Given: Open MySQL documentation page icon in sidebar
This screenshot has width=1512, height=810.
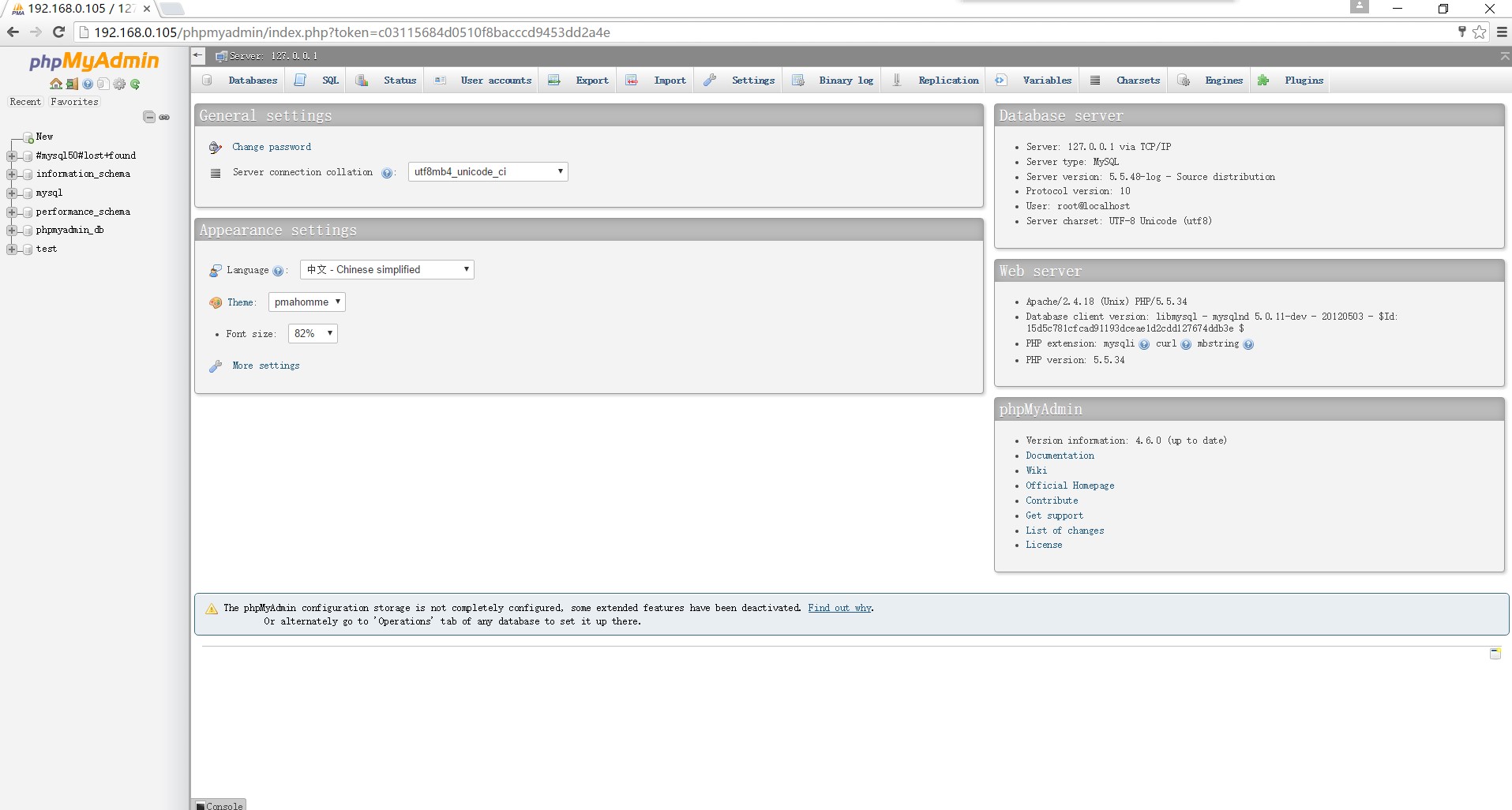Looking at the screenshot, I should (x=103, y=84).
